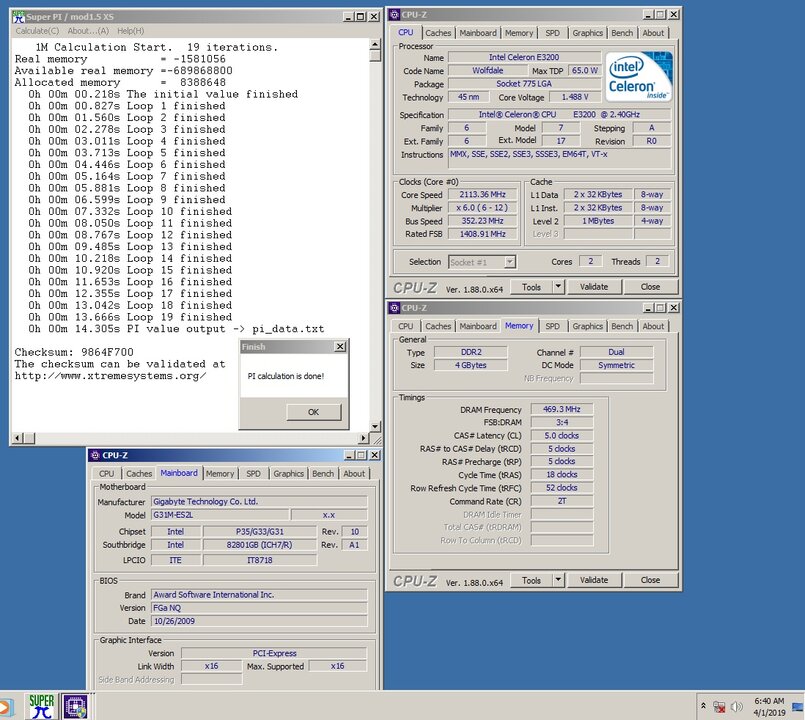The height and width of the screenshot is (720, 805).
Task: Click the FSB:DRAM ratio value 3:4
Action: (x=562, y=422)
